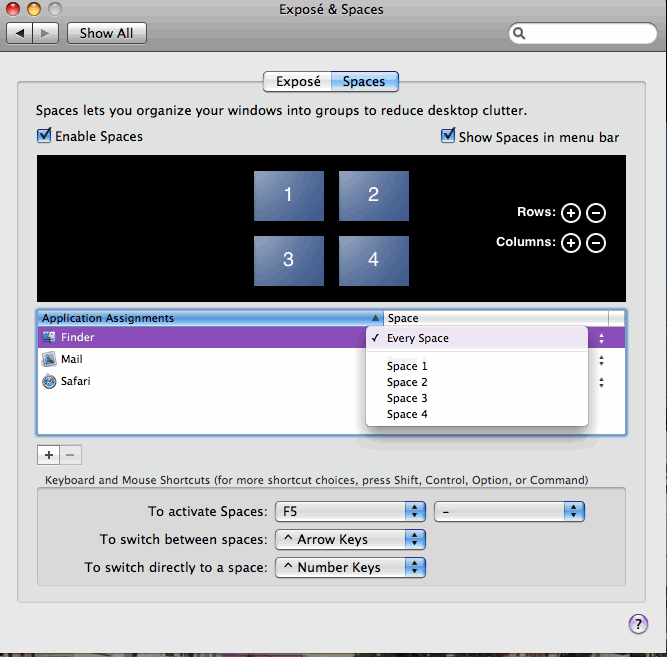Click the Show All button
The width and height of the screenshot is (667, 657).
click(x=107, y=33)
